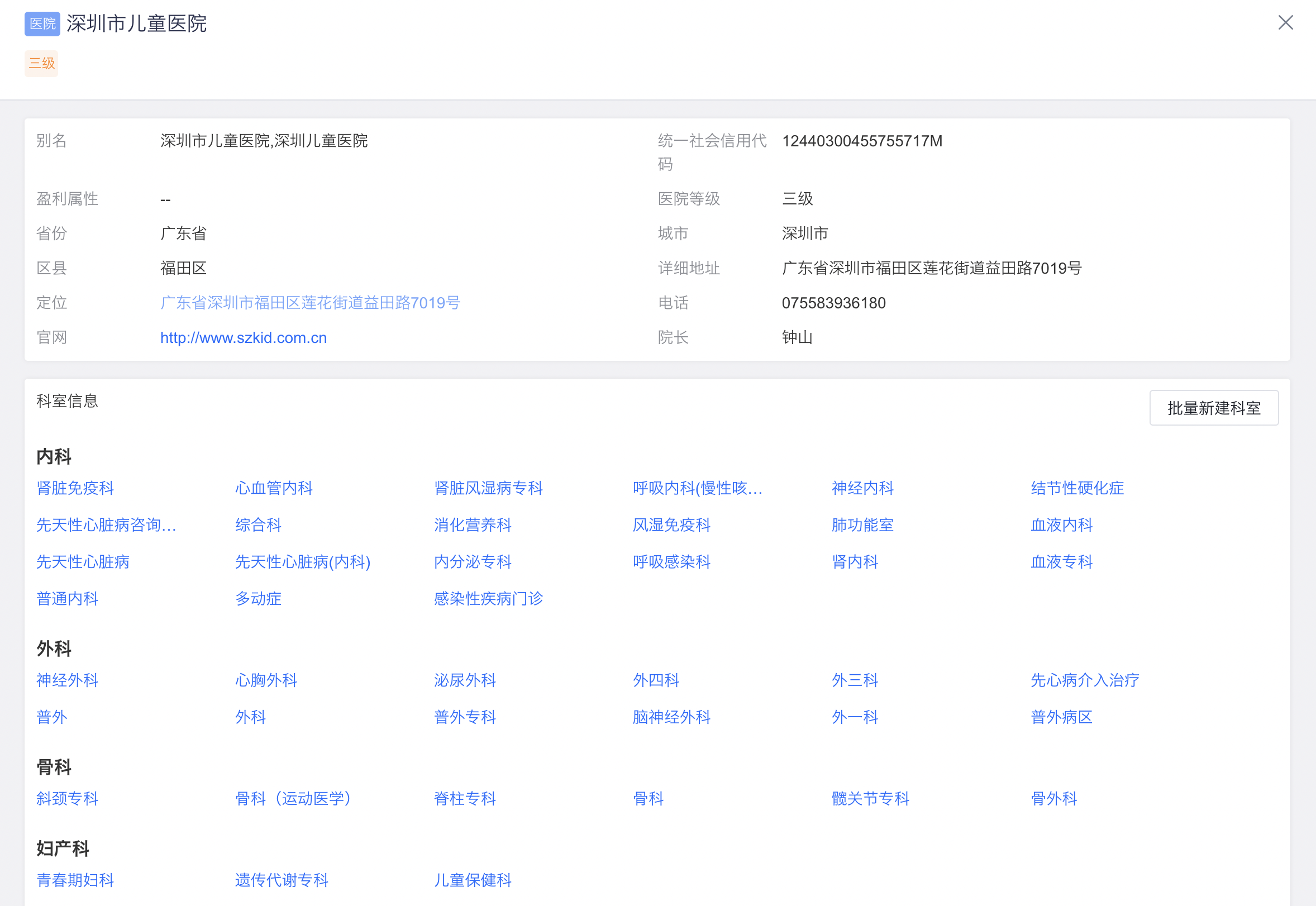Click 感染性疾病门诊 link
The image size is (1316, 906).
(x=488, y=599)
